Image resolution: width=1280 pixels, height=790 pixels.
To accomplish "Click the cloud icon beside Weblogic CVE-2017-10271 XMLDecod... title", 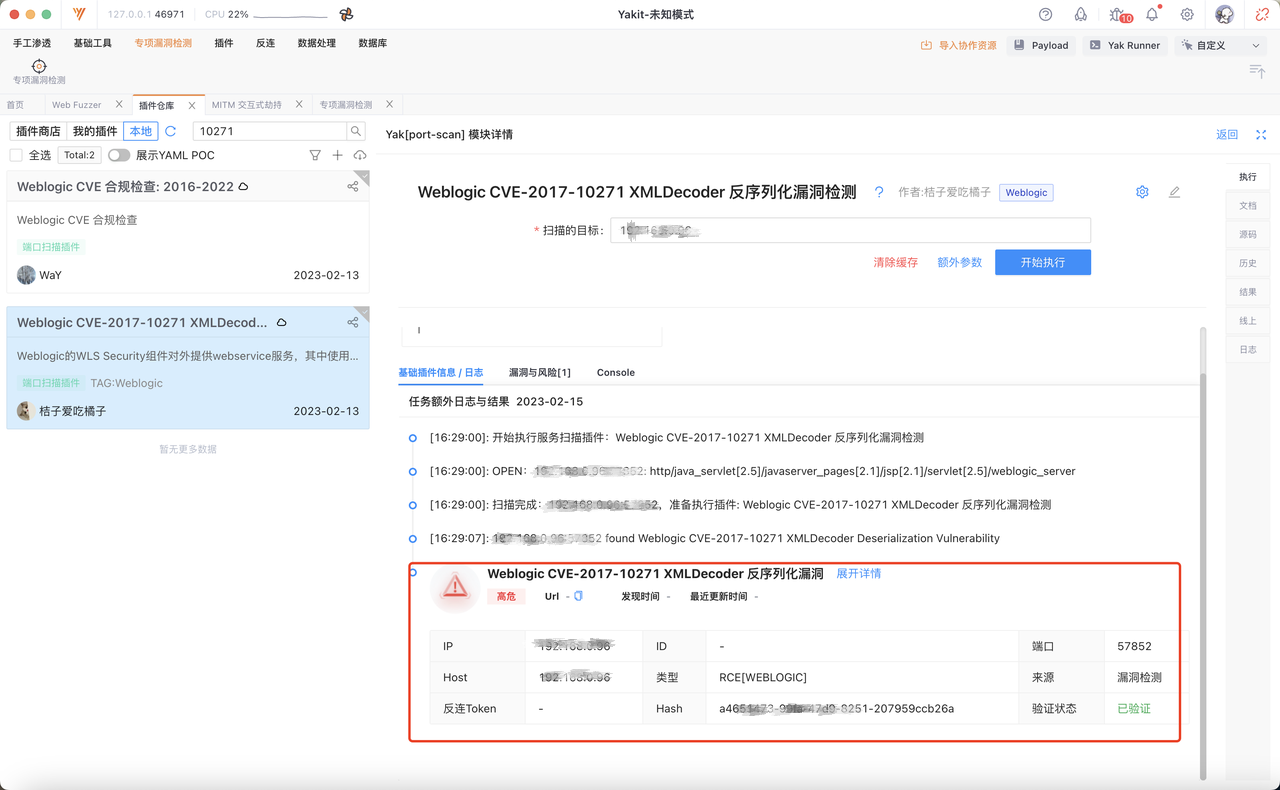I will pos(281,323).
